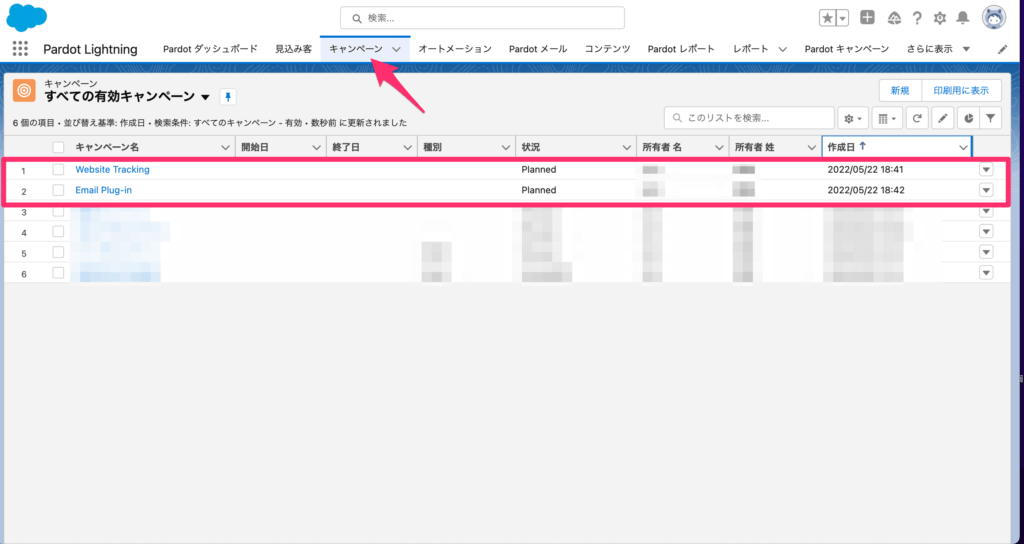Screen dimensions: 1024x544
Task: Open row actions menu for row 3
Action: pyautogui.click(x=986, y=212)
